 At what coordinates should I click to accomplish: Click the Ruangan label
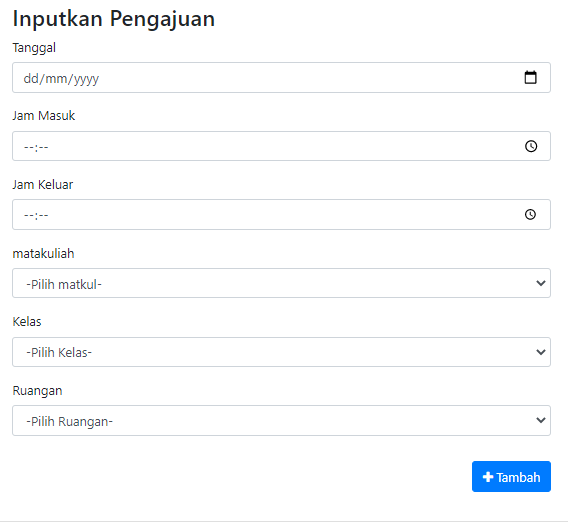[37, 391]
